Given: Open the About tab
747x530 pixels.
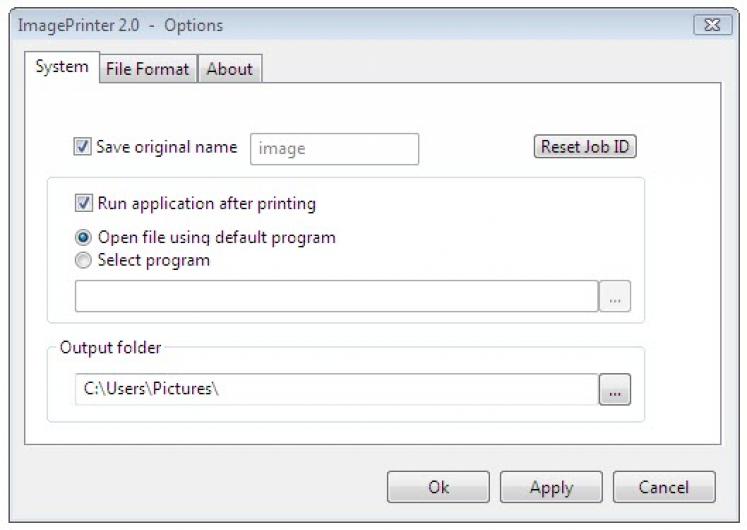Looking at the screenshot, I should [229, 69].
